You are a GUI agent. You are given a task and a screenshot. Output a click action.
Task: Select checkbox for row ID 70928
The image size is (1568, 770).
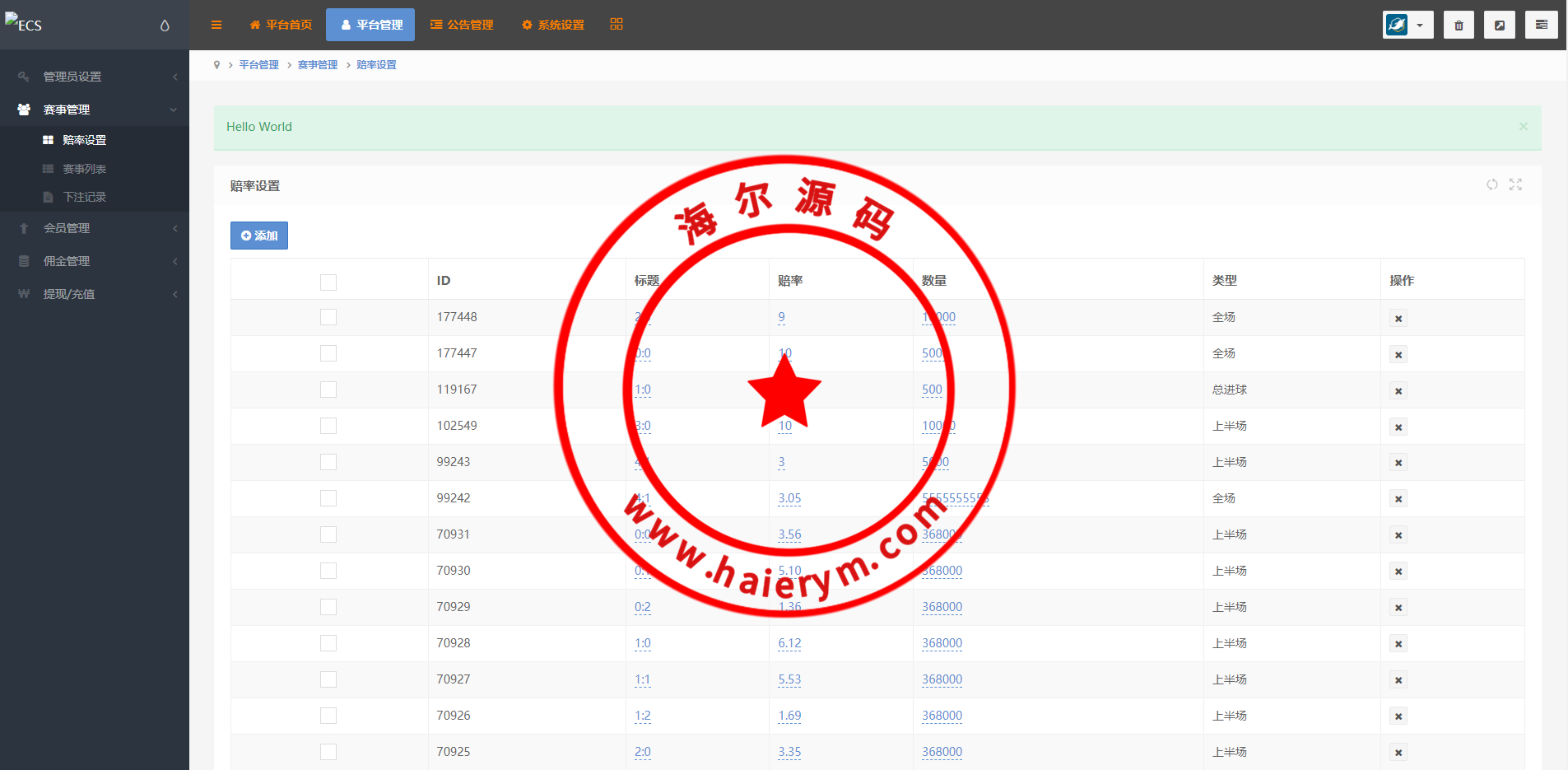click(328, 643)
